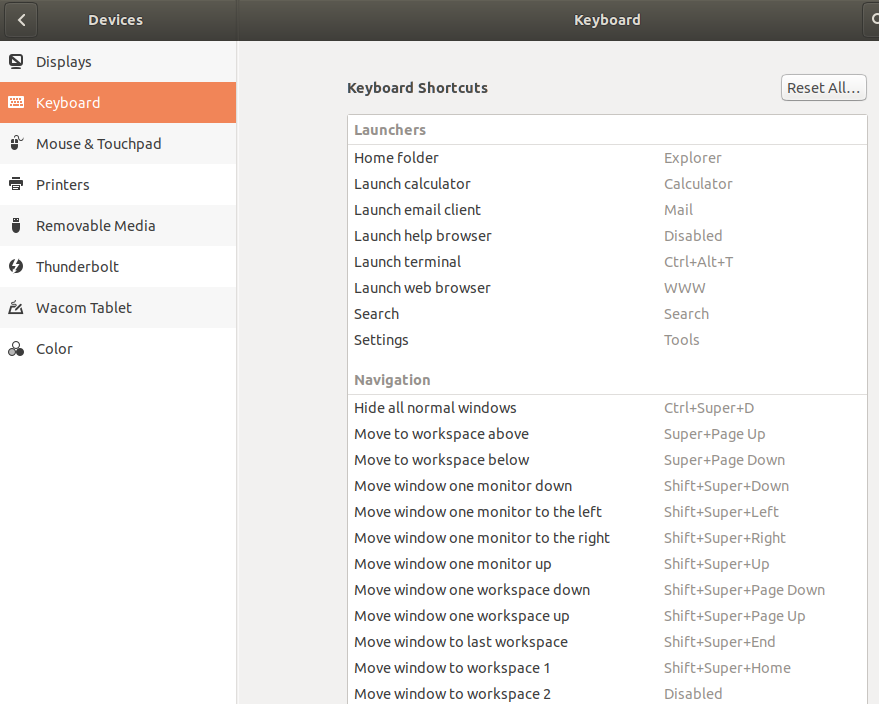Click the Displays monitor icon
This screenshot has width=879, height=704.
[x=16, y=62]
